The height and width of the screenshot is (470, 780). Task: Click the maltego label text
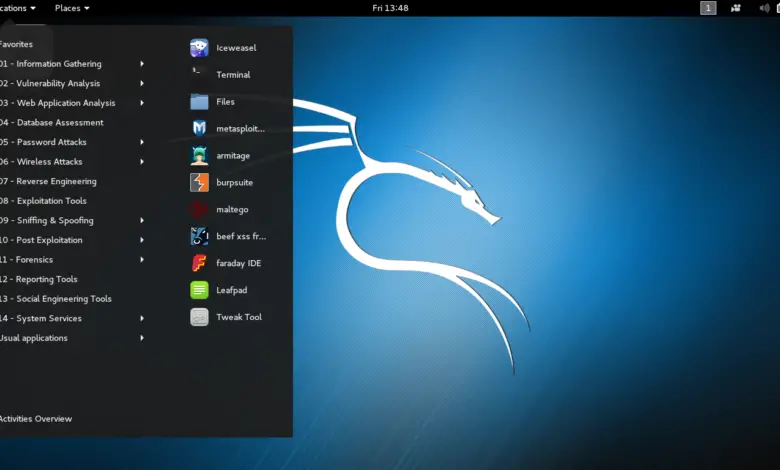tap(232, 209)
